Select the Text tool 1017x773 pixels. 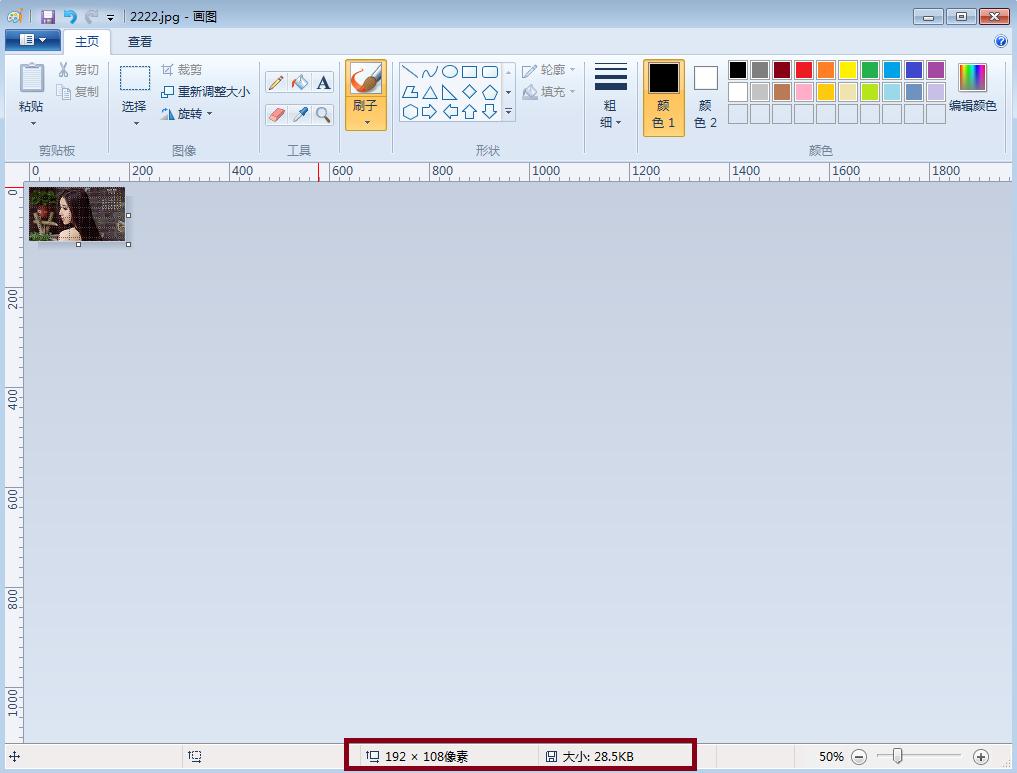pyautogui.click(x=322, y=82)
